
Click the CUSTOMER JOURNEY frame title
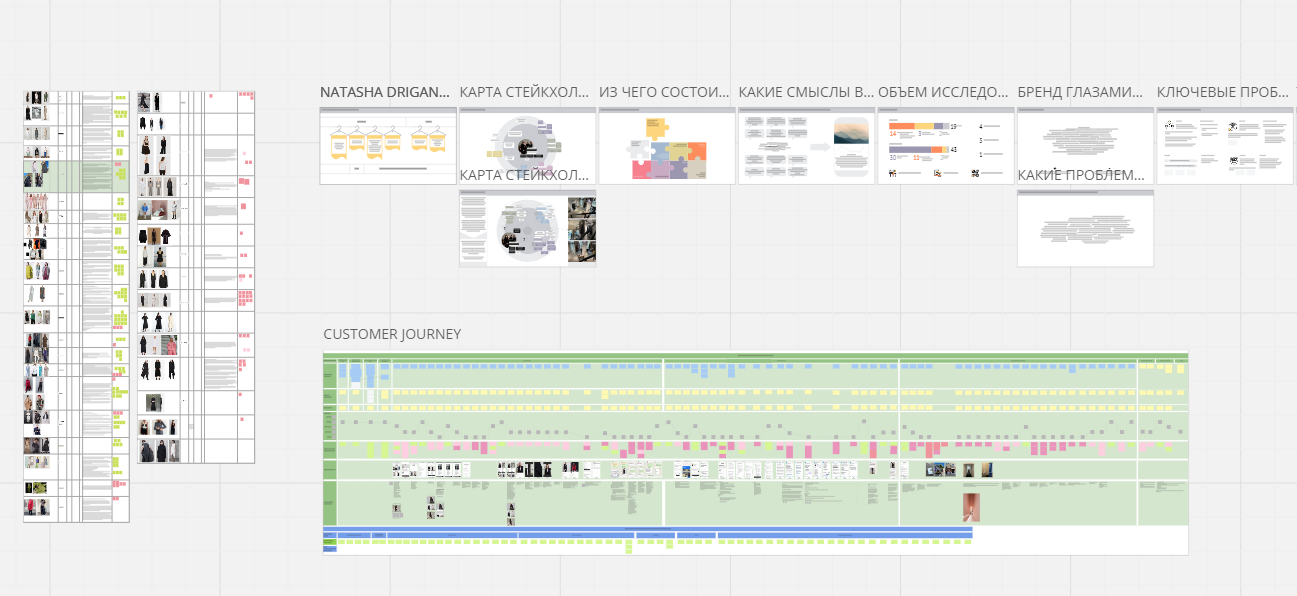click(392, 334)
